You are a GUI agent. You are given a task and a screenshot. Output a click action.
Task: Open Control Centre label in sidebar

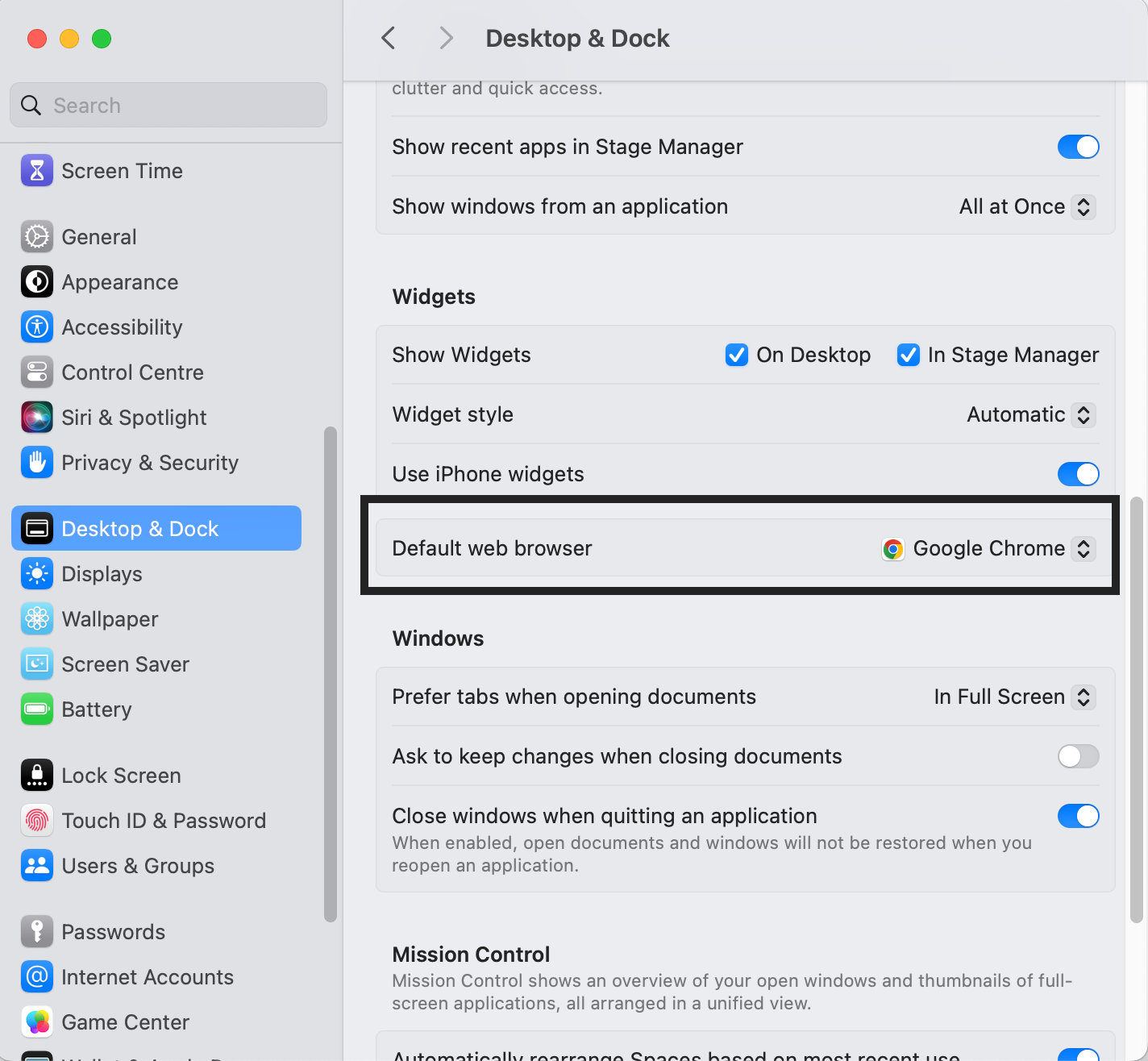[133, 372]
